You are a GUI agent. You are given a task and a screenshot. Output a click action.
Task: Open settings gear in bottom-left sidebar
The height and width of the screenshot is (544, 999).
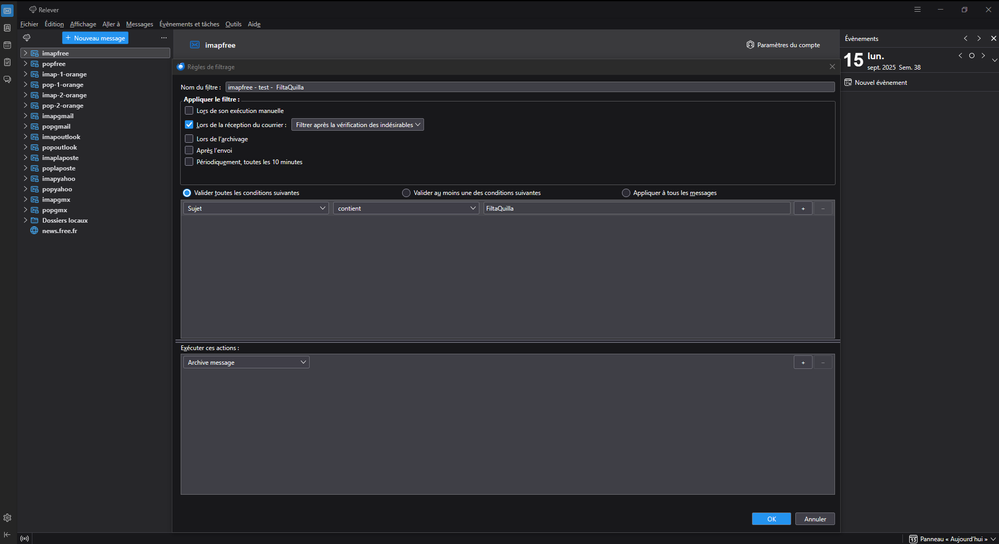(x=7, y=518)
